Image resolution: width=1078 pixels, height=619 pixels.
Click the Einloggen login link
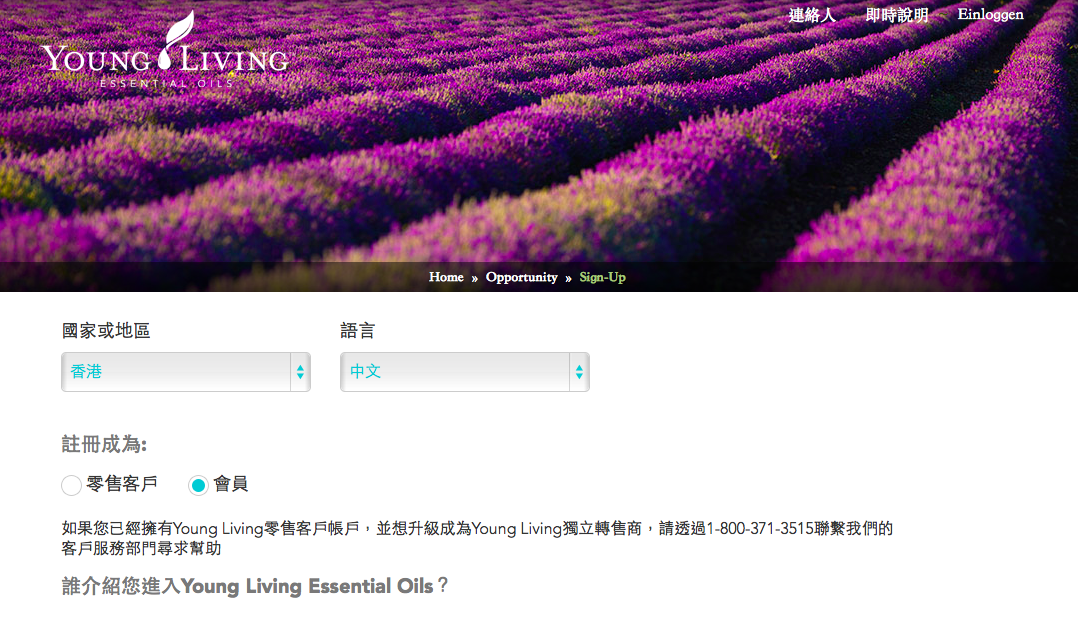coord(990,14)
